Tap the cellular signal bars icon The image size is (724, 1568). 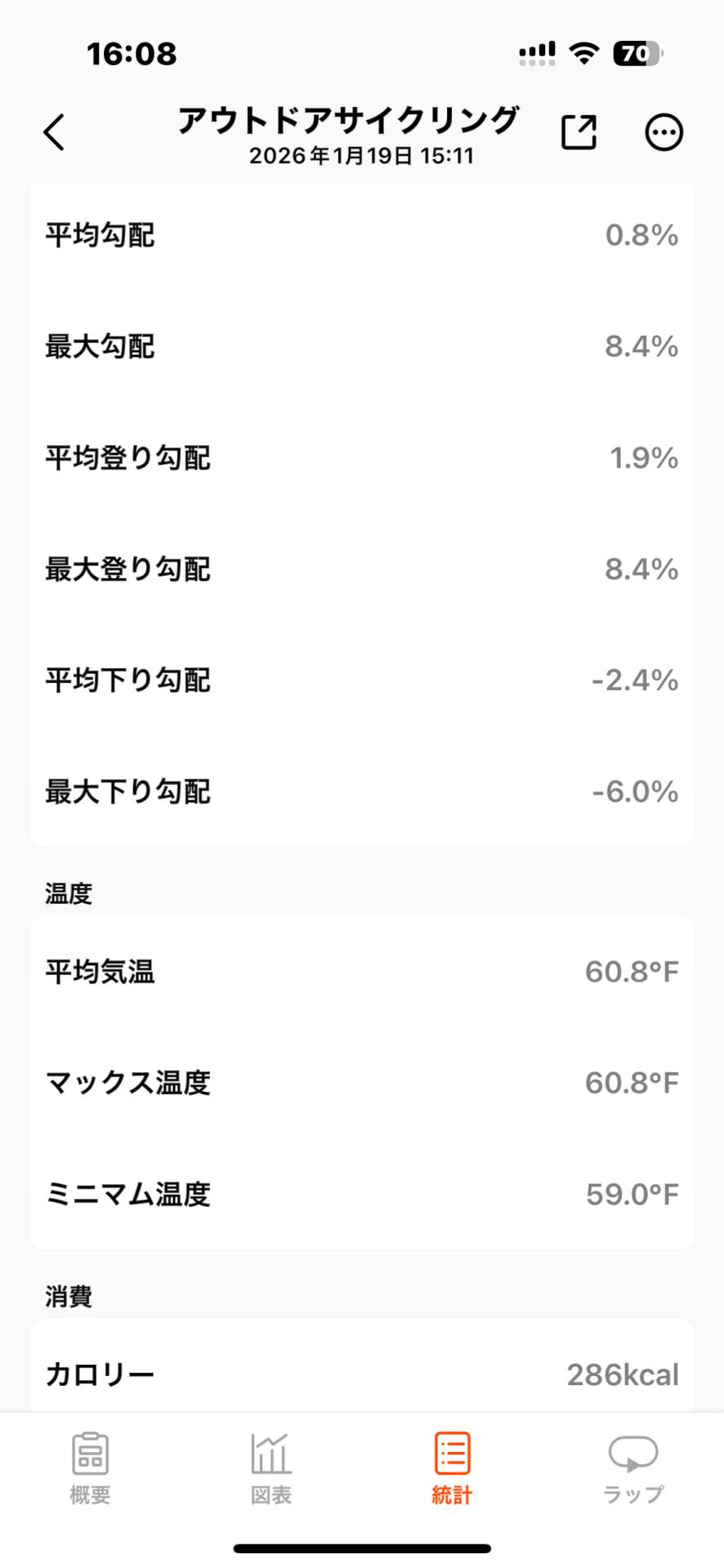click(537, 54)
